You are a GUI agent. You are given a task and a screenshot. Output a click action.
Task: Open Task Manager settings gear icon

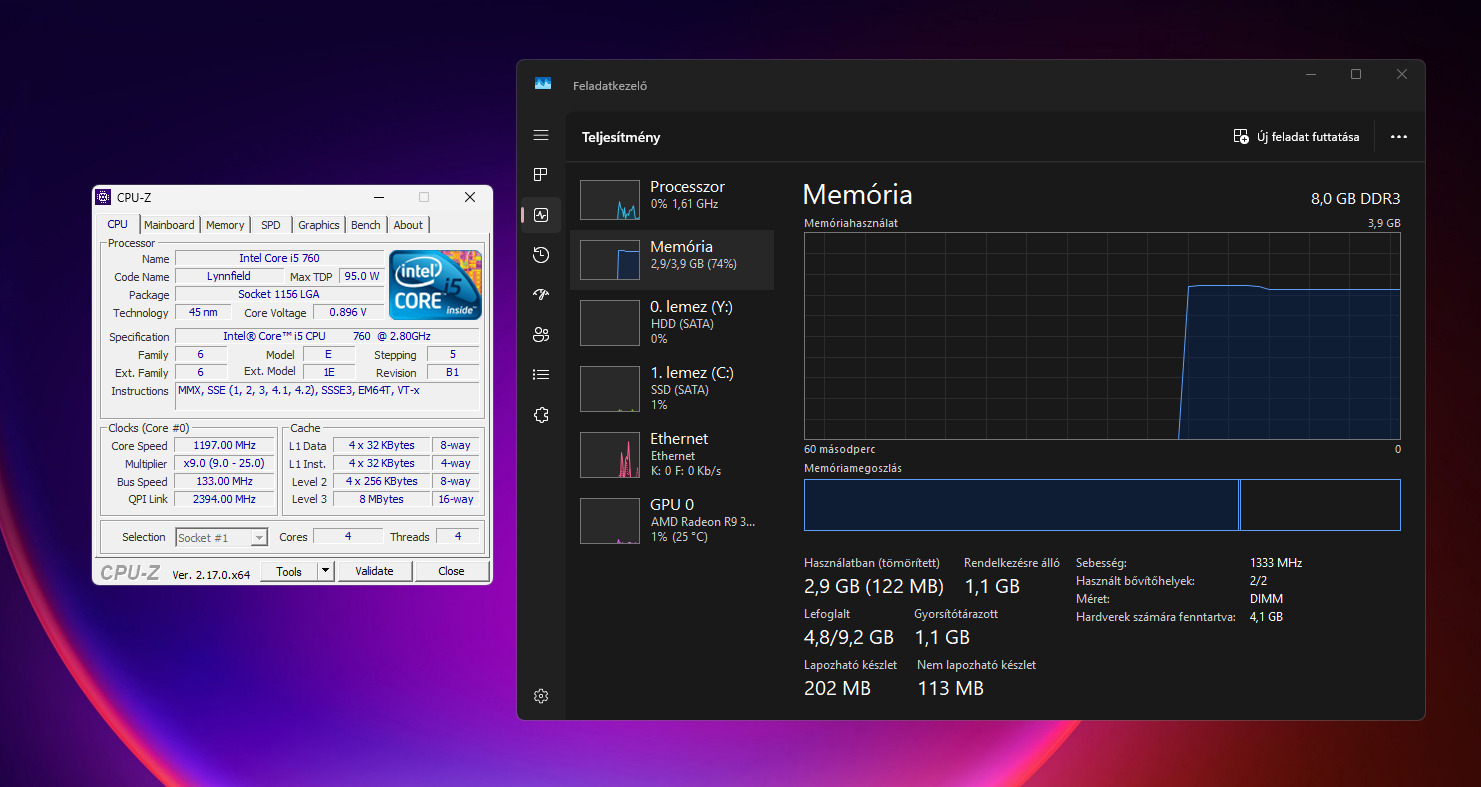(541, 696)
